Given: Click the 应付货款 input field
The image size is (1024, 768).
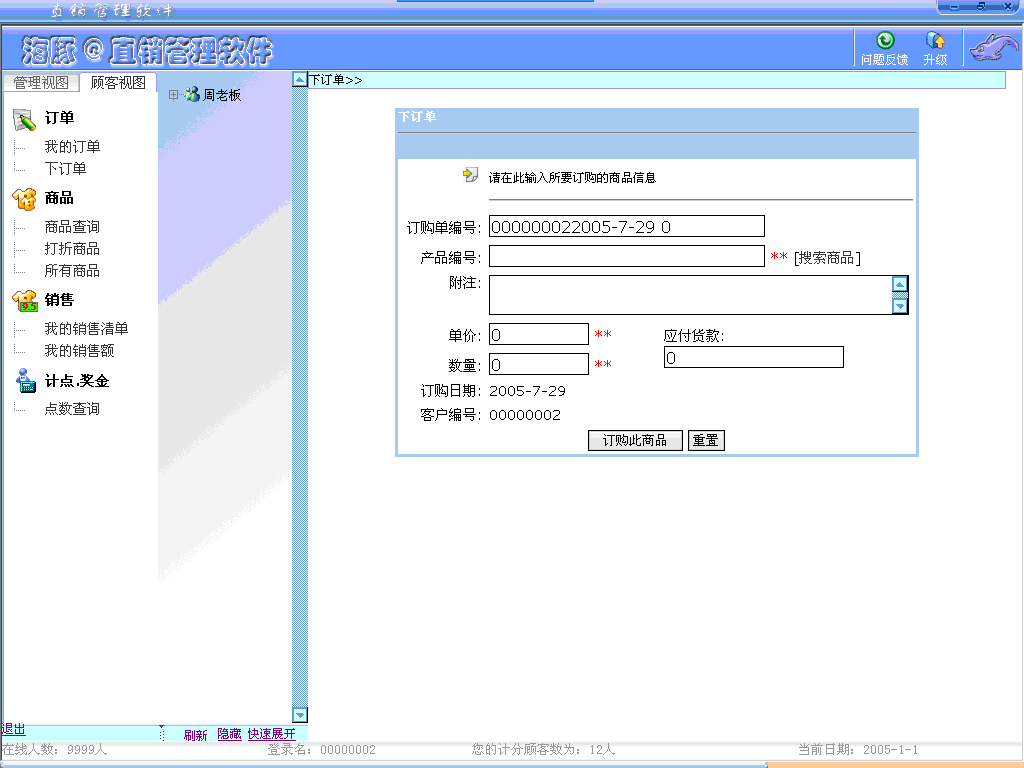Looking at the screenshot, I should pyautogui.click(x=754, y=357).
